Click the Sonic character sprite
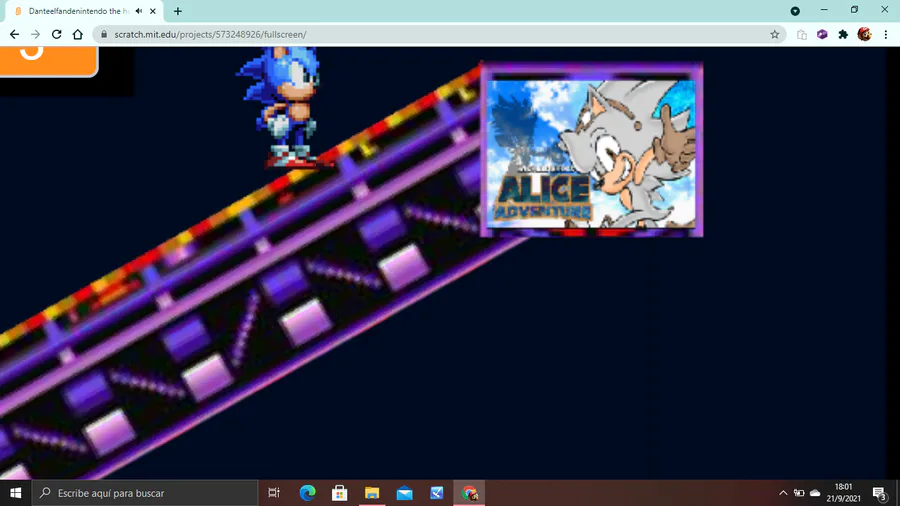900x506 pixels. coord(283,107)
